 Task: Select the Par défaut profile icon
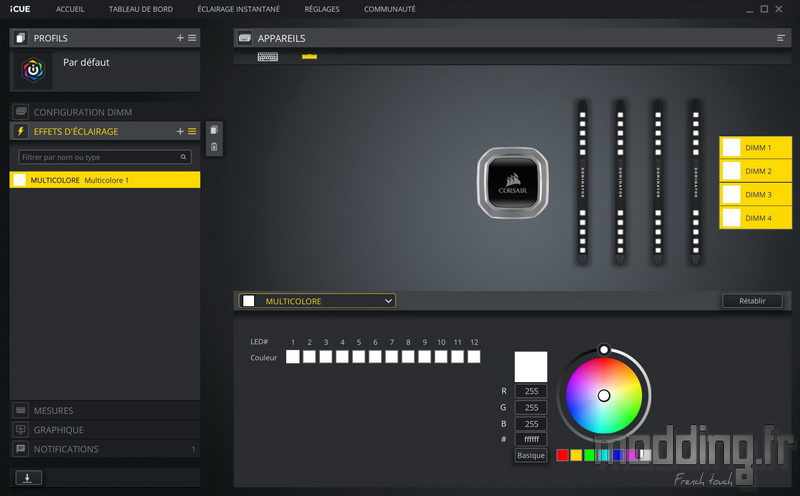point(33,70)
